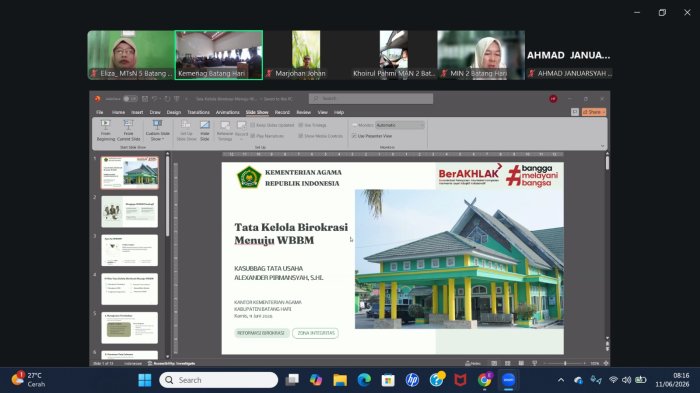
Task: Expand the Record button dropdown in ribbon
Action: click(x=241, y=139)
